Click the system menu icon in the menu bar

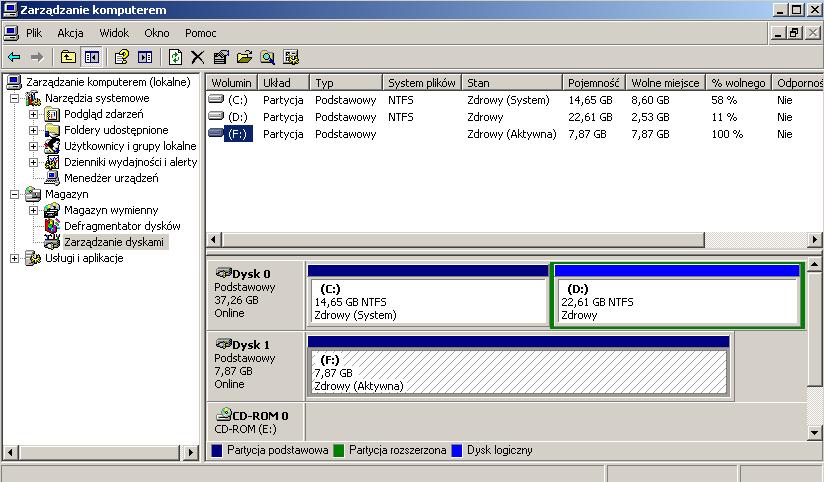coord(11,33)
